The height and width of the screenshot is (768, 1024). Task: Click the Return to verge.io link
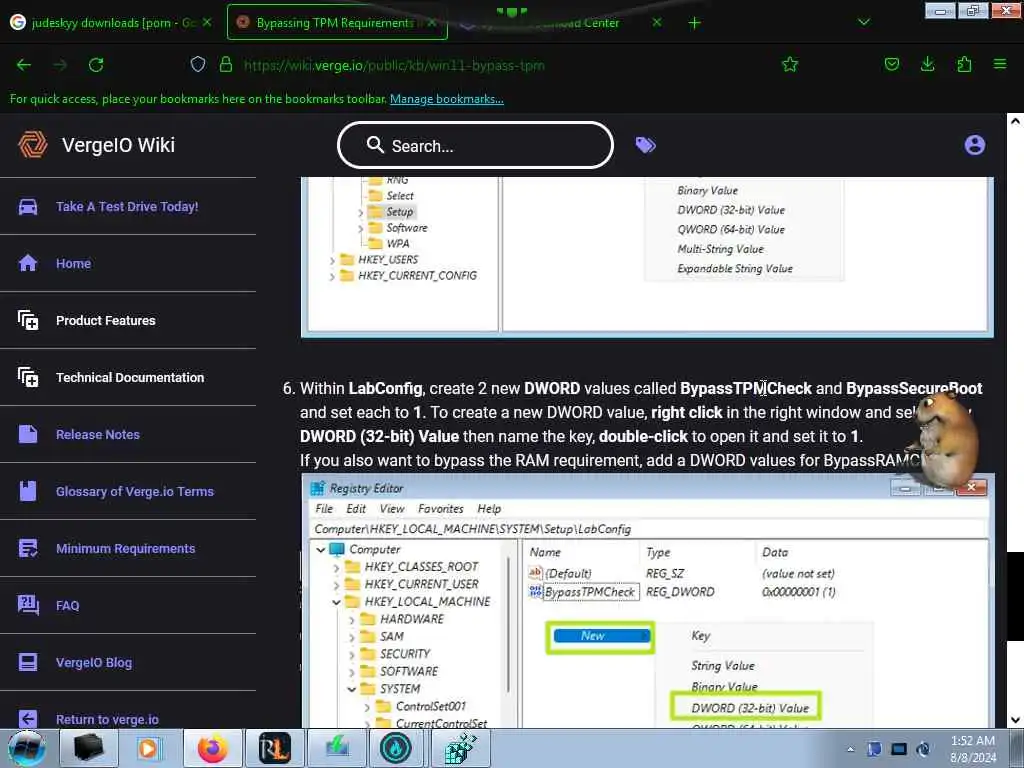click(x=107, y=719)
